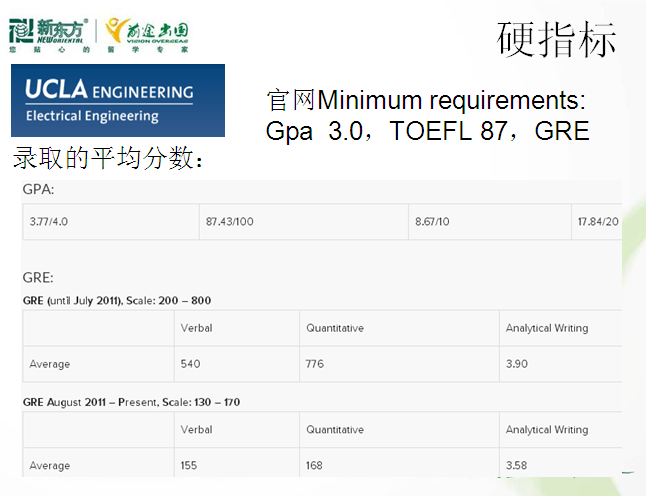Click the Electrical Engineering subtitle text
Screen dimensions: 646x496
(92, 116)
